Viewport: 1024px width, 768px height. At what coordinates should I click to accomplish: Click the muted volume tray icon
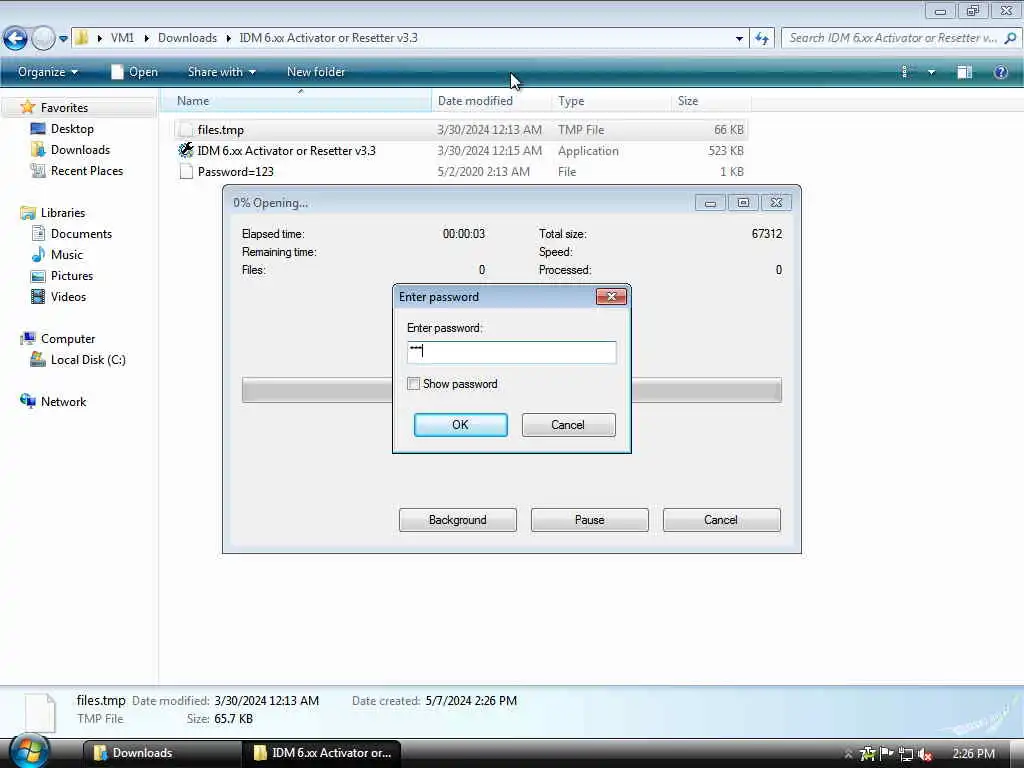pos(925,754)
